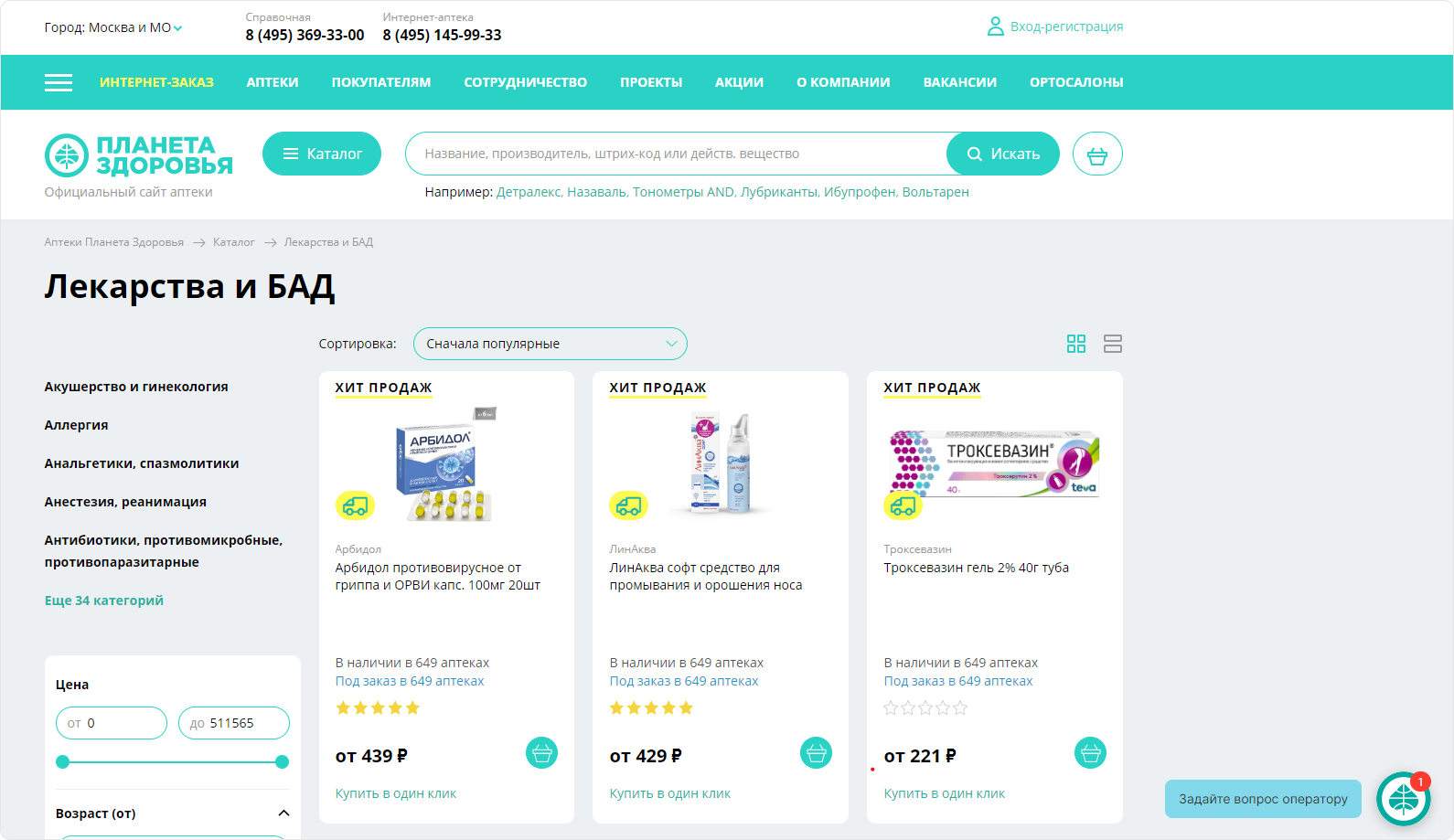Buy Арбидол in one click
Screen dimensions: 1454x840
(396, 793)
